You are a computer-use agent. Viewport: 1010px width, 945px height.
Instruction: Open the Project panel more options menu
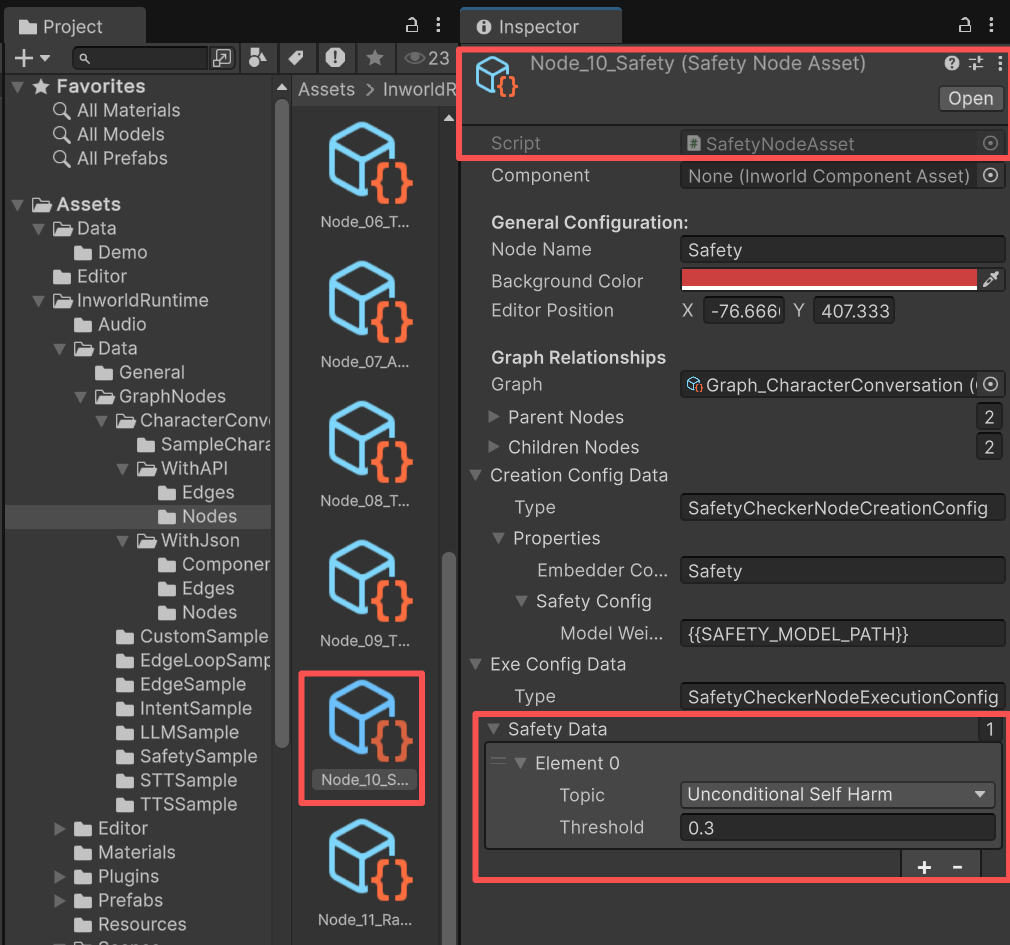[x=439, y=25]
